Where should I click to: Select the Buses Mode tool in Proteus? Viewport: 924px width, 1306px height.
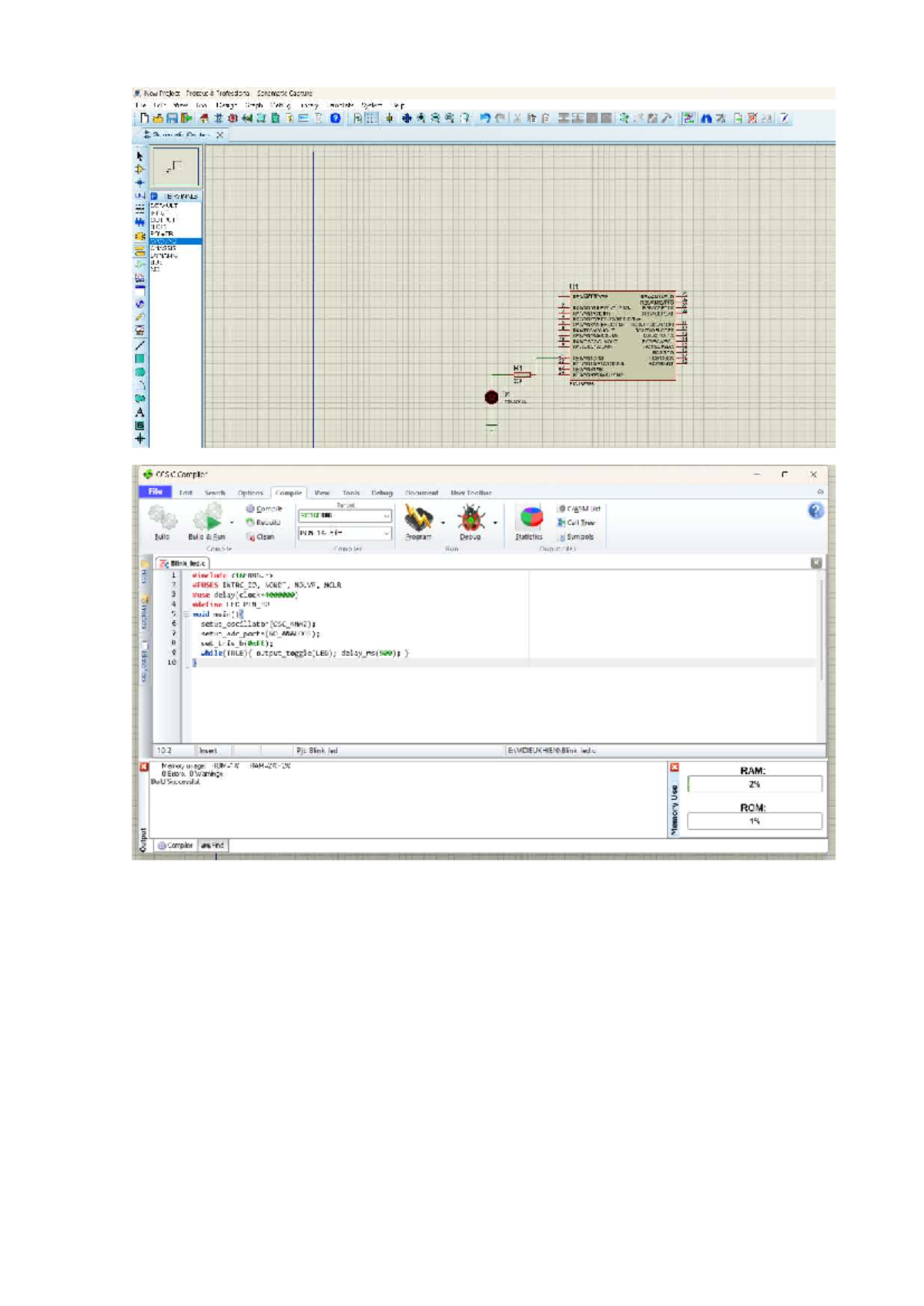click(x=139, y=222)
